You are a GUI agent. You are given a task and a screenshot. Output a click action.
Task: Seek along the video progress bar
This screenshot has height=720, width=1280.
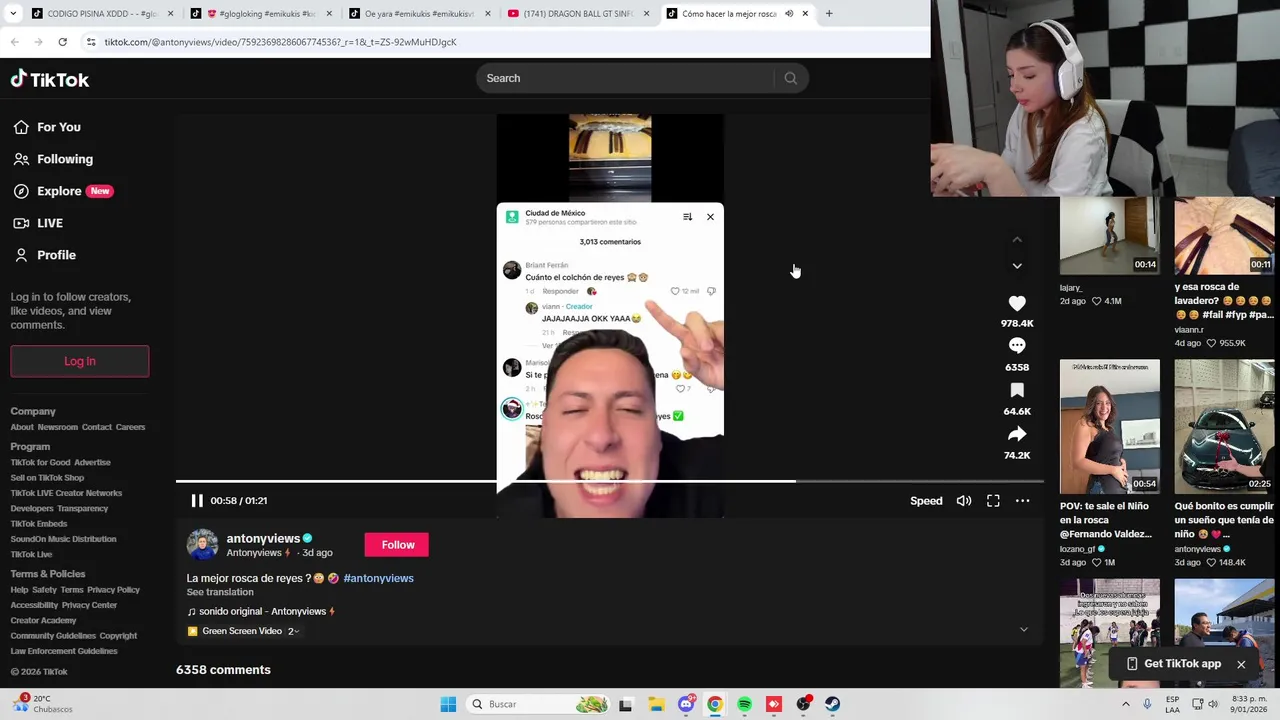pos(610,481)
